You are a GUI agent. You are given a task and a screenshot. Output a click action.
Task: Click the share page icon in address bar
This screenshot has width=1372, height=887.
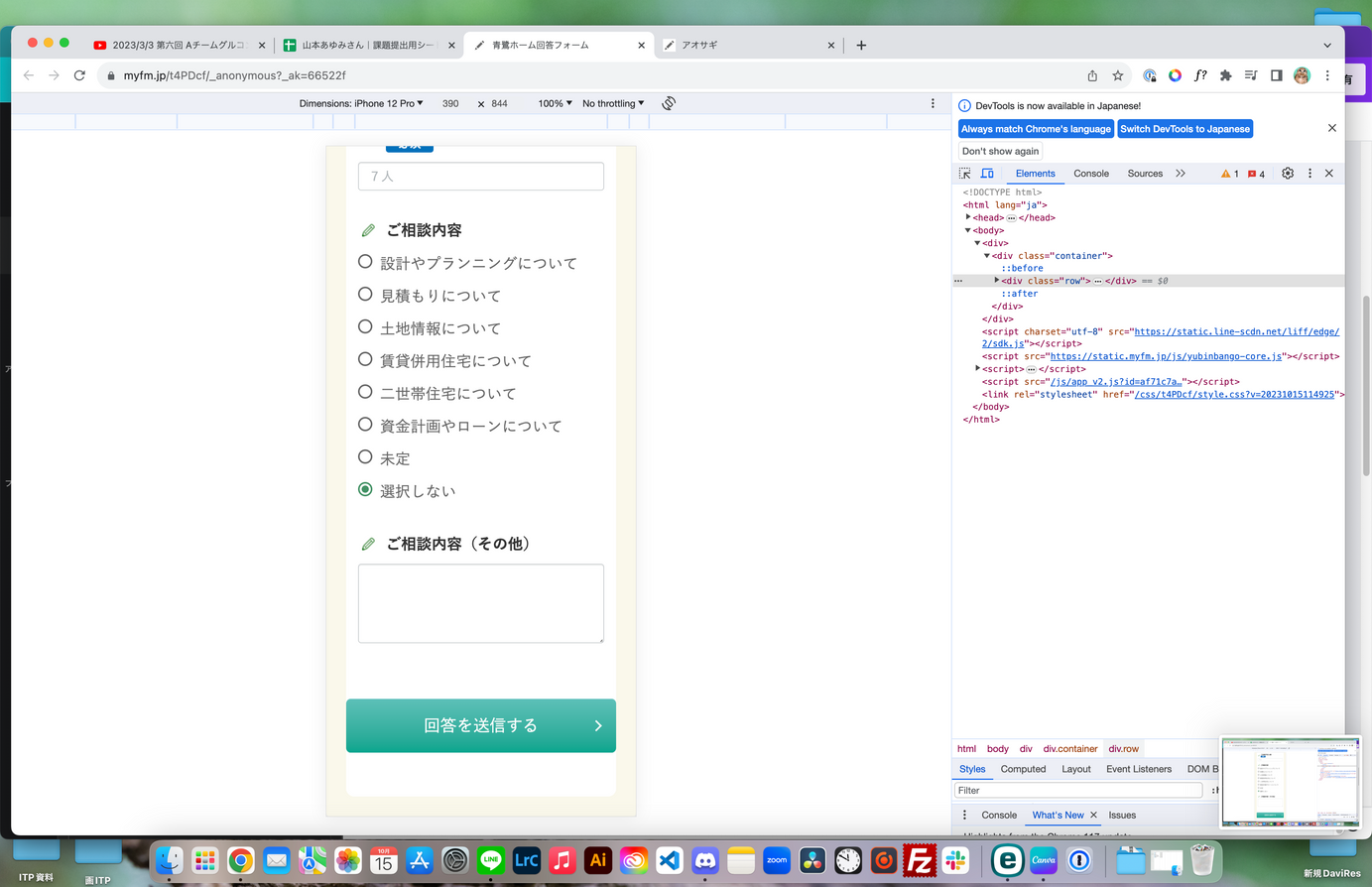tap(1092, 75)
